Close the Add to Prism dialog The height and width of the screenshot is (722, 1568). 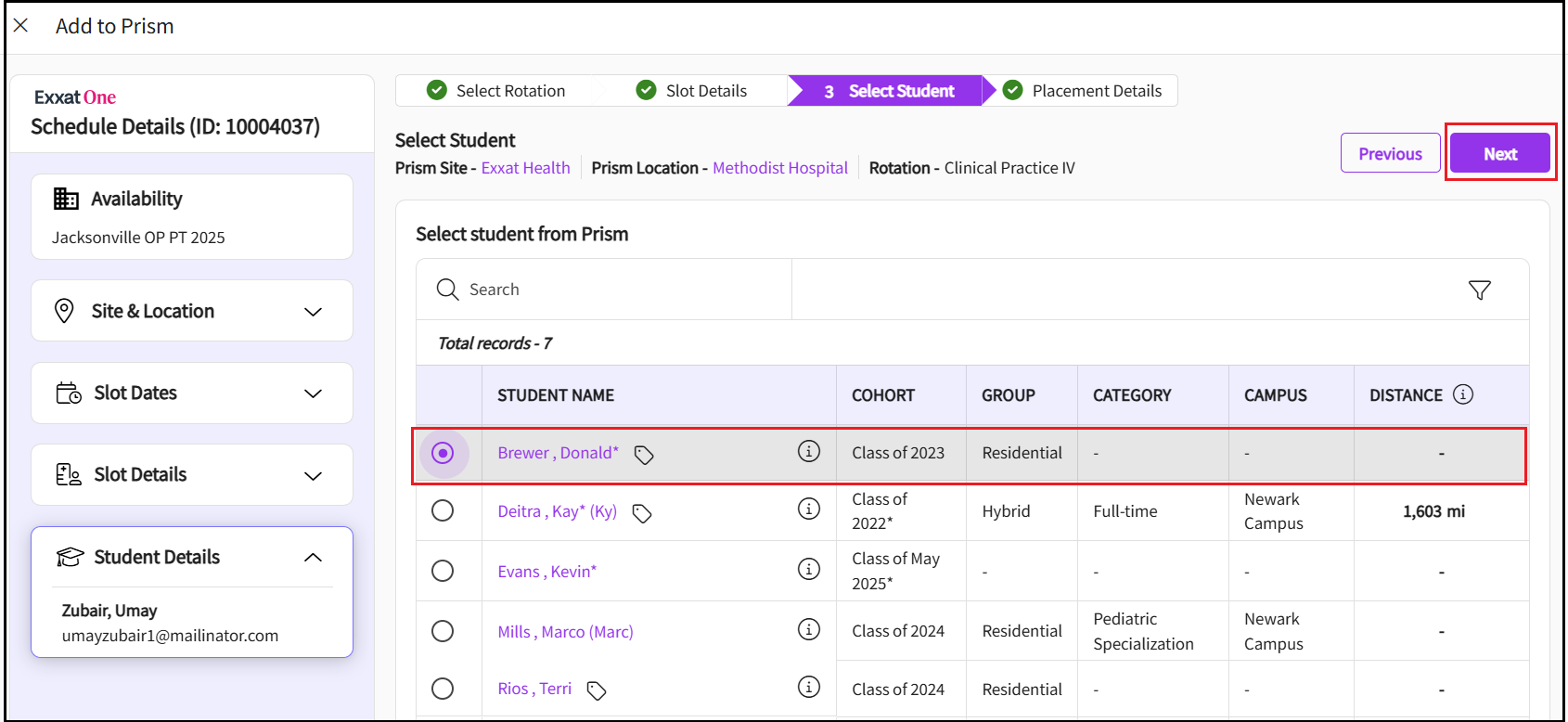(x=21, y=26)
